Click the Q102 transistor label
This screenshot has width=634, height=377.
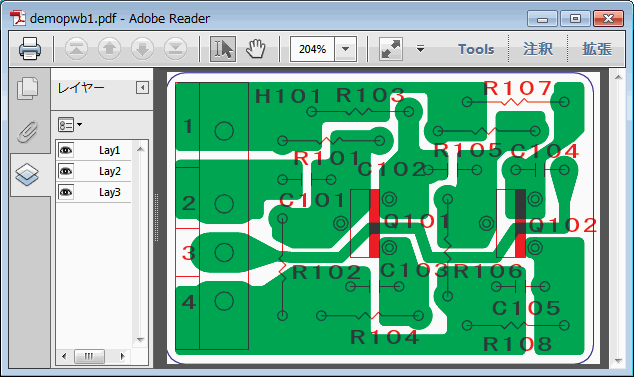click(563, 225)
